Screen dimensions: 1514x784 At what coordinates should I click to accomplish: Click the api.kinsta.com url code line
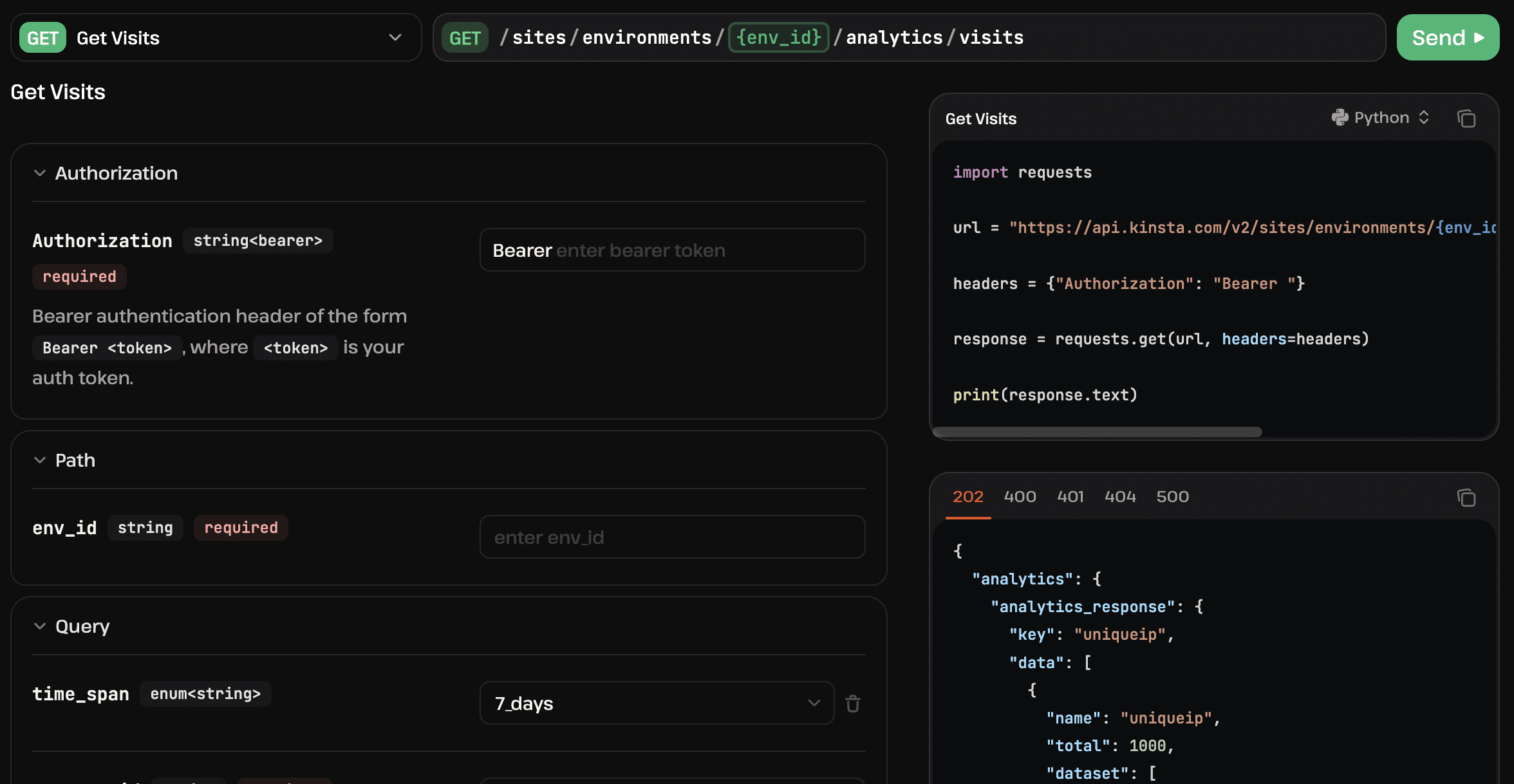click(x=1224, y=228)
